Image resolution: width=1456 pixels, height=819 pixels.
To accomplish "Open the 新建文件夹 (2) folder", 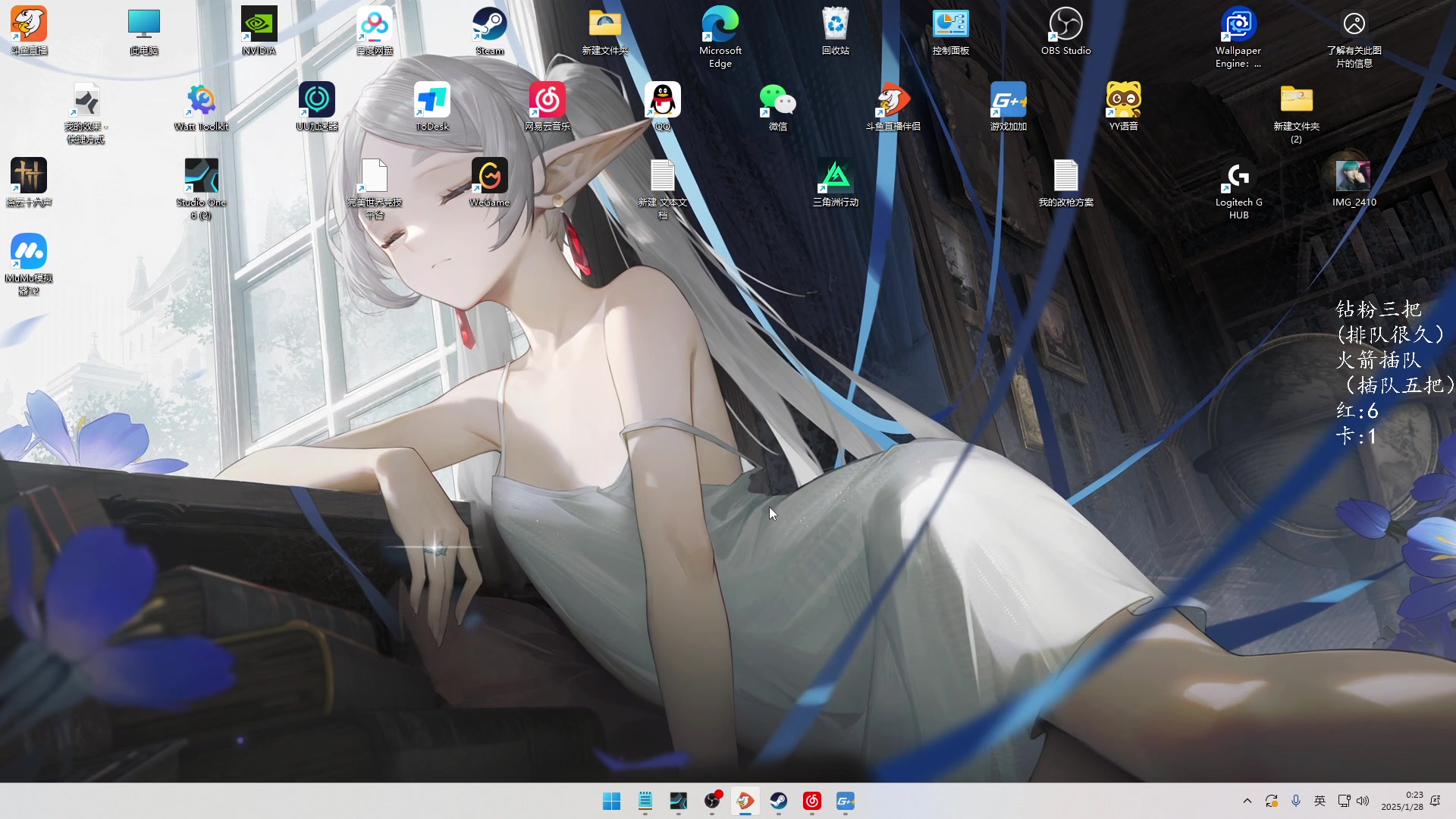I will click(x=1297, y=113).
